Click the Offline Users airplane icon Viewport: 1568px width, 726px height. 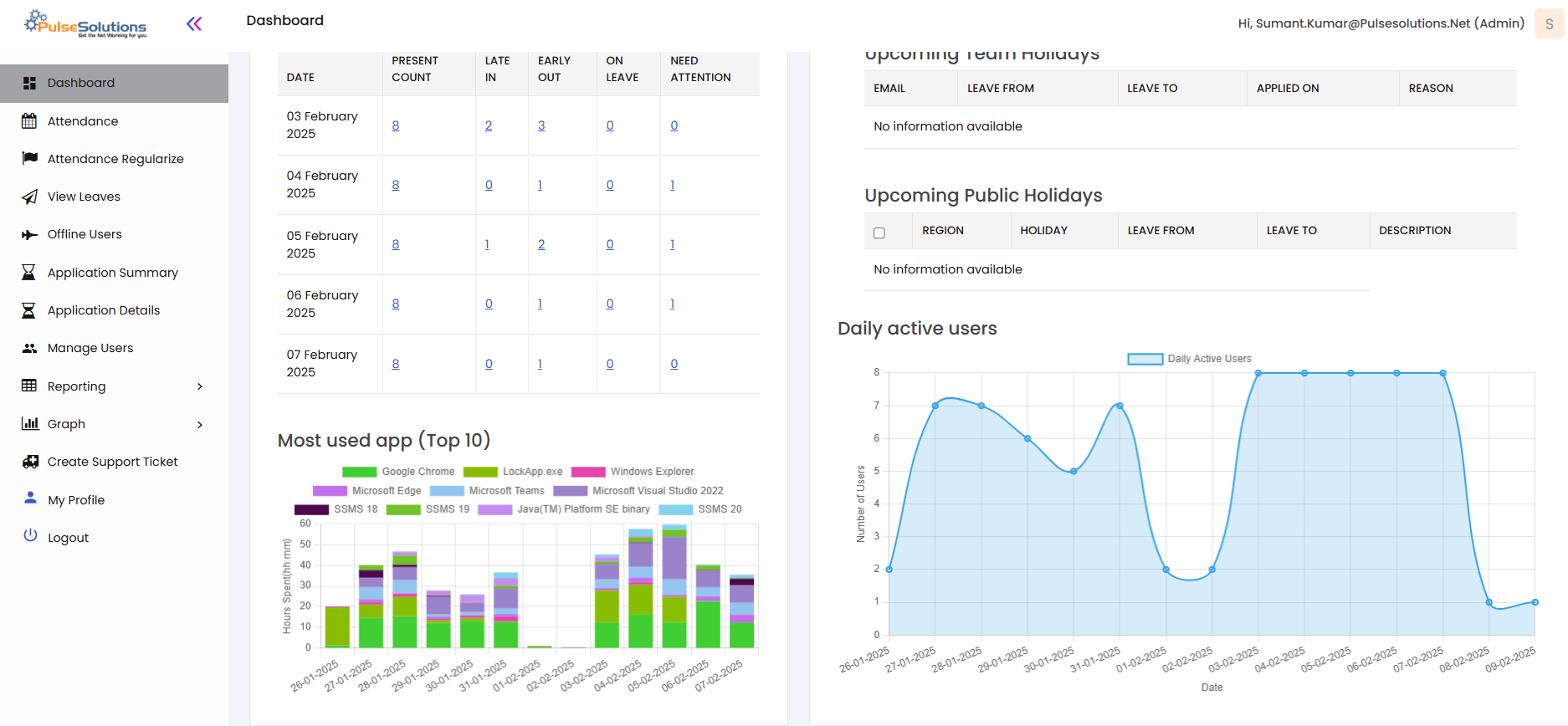(29, 235)
